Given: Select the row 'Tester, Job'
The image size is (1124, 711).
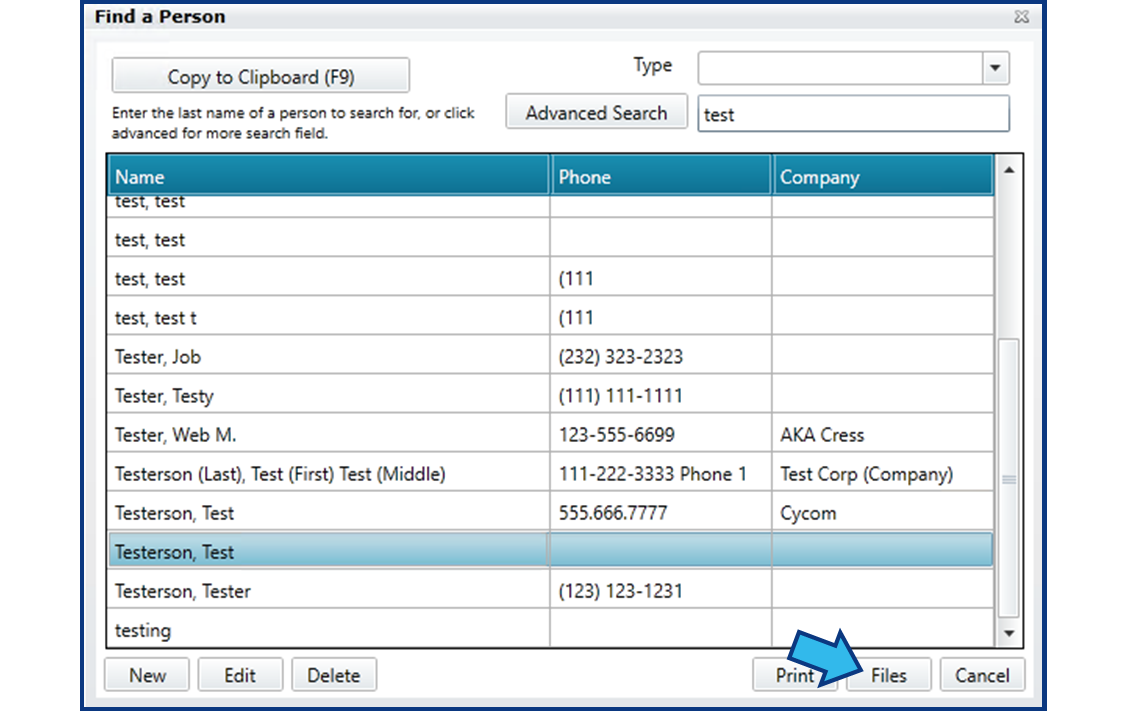Looking at the screenshot, I should pyautogui.click(x=551, y=356).
